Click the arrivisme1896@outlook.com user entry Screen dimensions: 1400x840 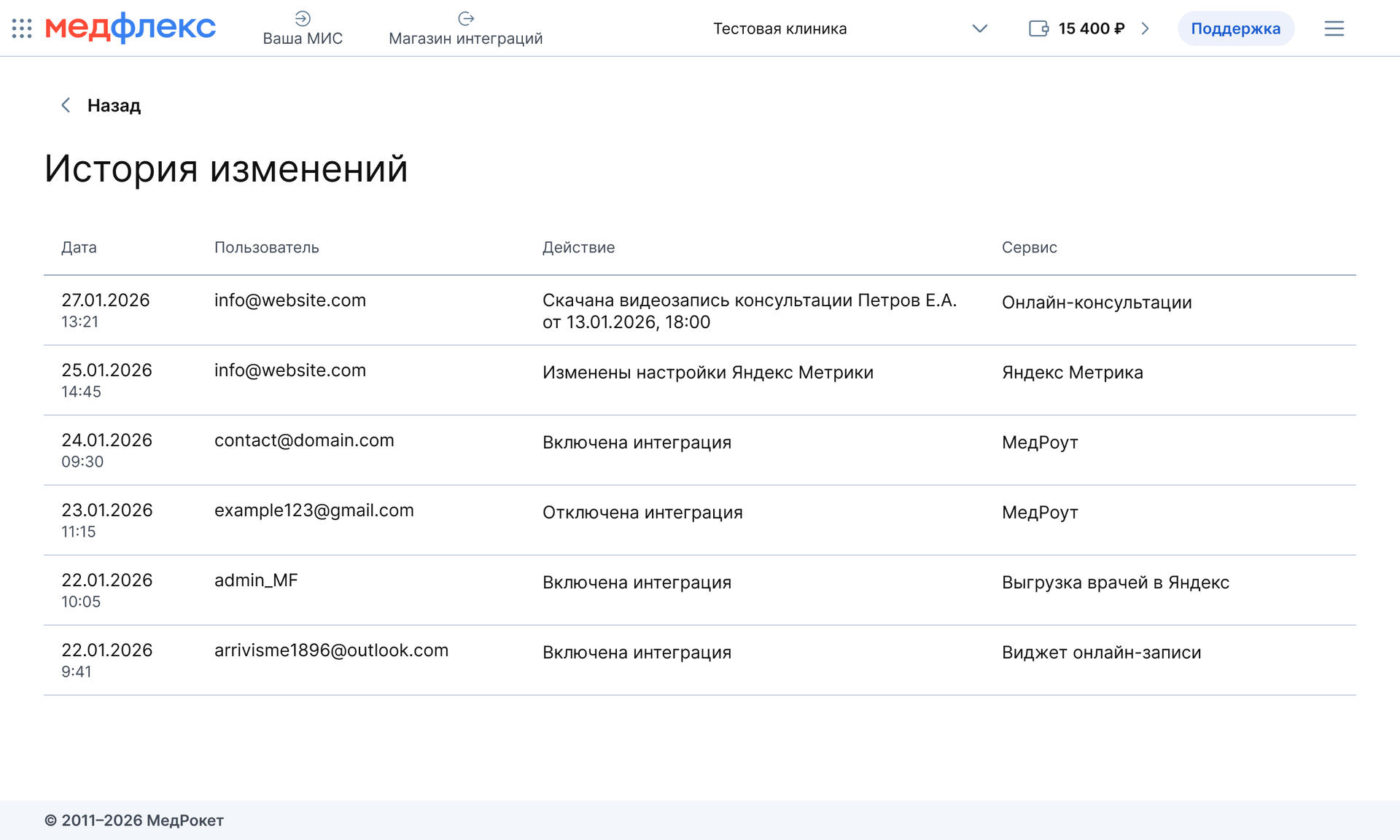click(x=331, y=650)
